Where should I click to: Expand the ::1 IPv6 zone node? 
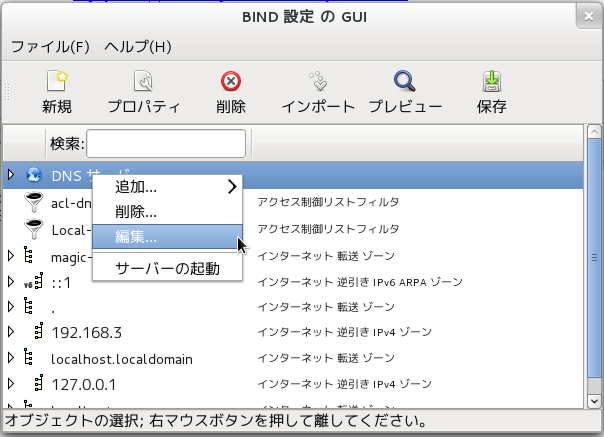[x=11, y=282]
